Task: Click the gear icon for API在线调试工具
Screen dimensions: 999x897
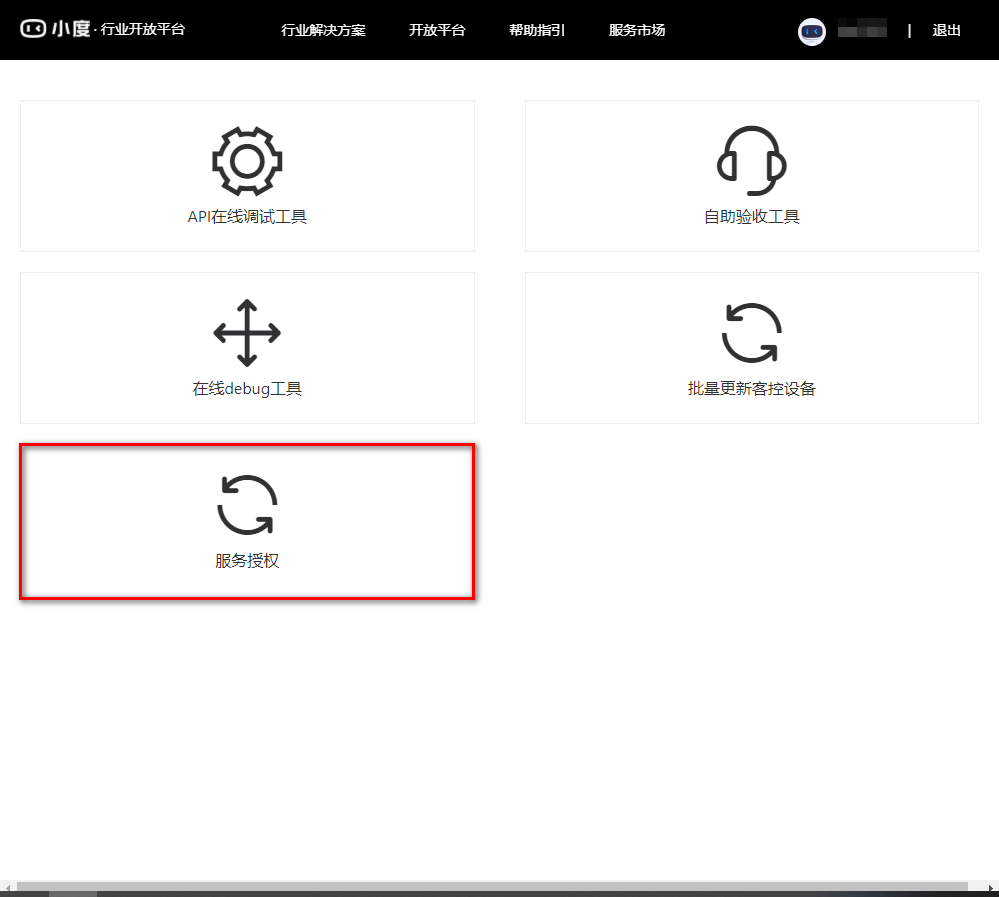Action: pos(247,161)
